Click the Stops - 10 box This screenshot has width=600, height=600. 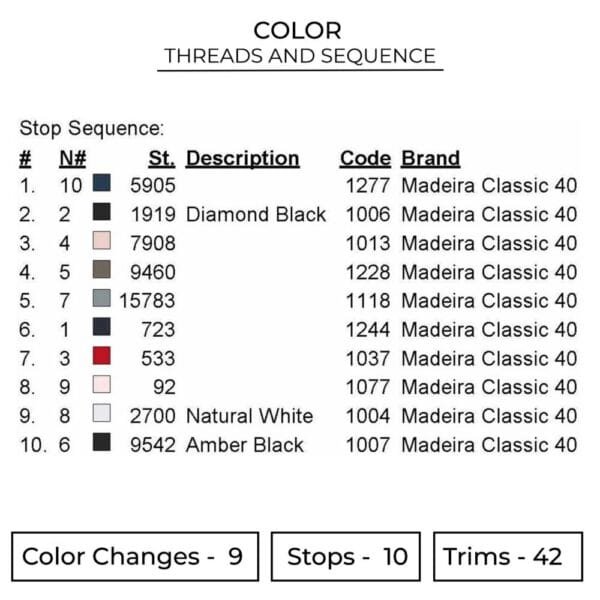pyautogui.click(x=346, y=557)
